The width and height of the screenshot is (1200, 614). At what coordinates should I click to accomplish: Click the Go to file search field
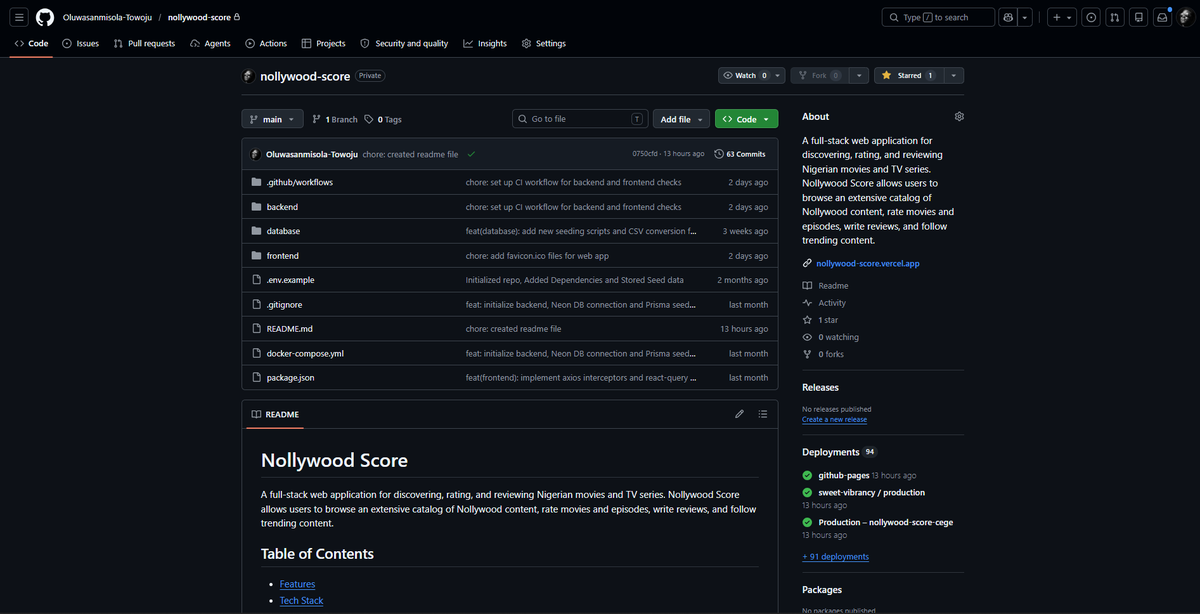click(580, 119)
